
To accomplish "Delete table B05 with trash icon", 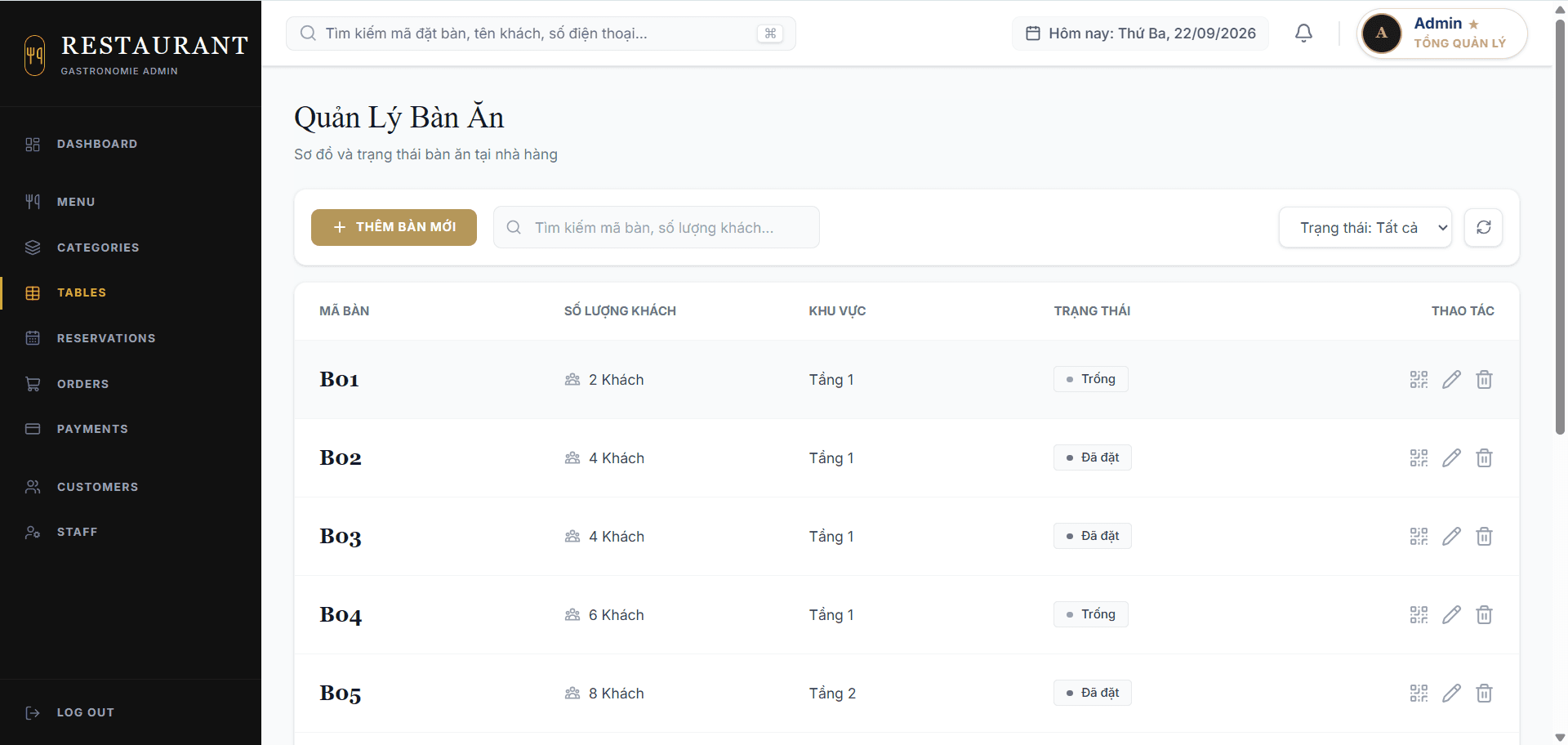I will pyautogui.click(x=1484, y=694).
